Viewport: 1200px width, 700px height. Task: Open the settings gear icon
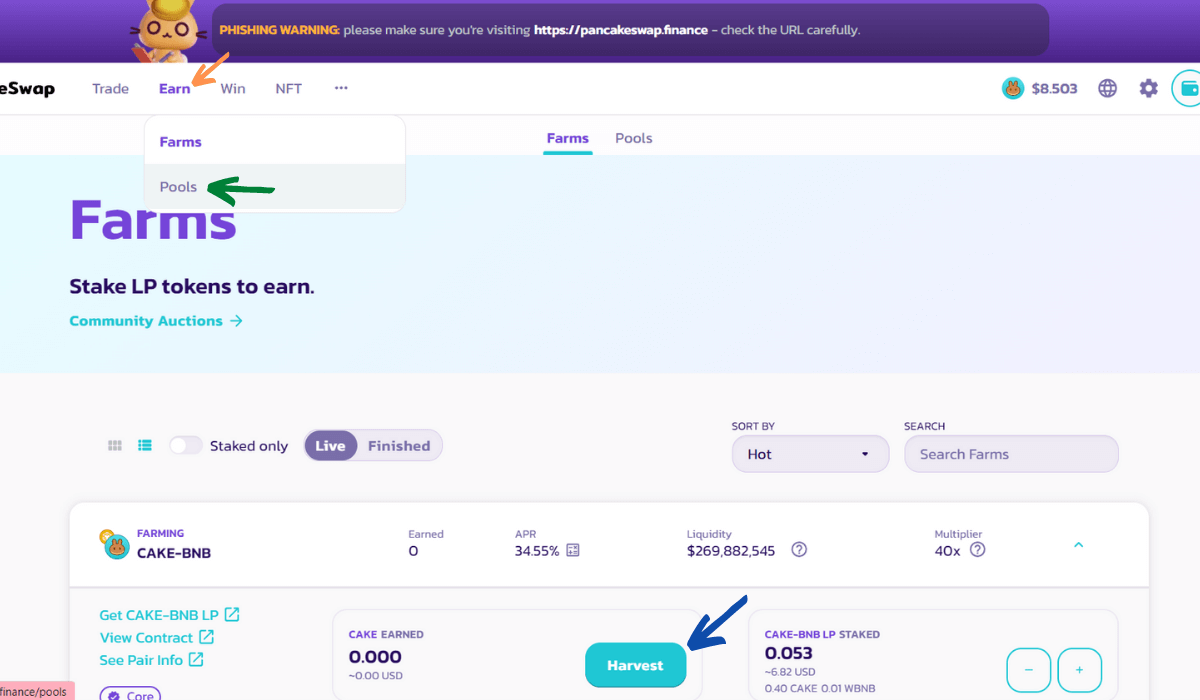point(1149,88)
